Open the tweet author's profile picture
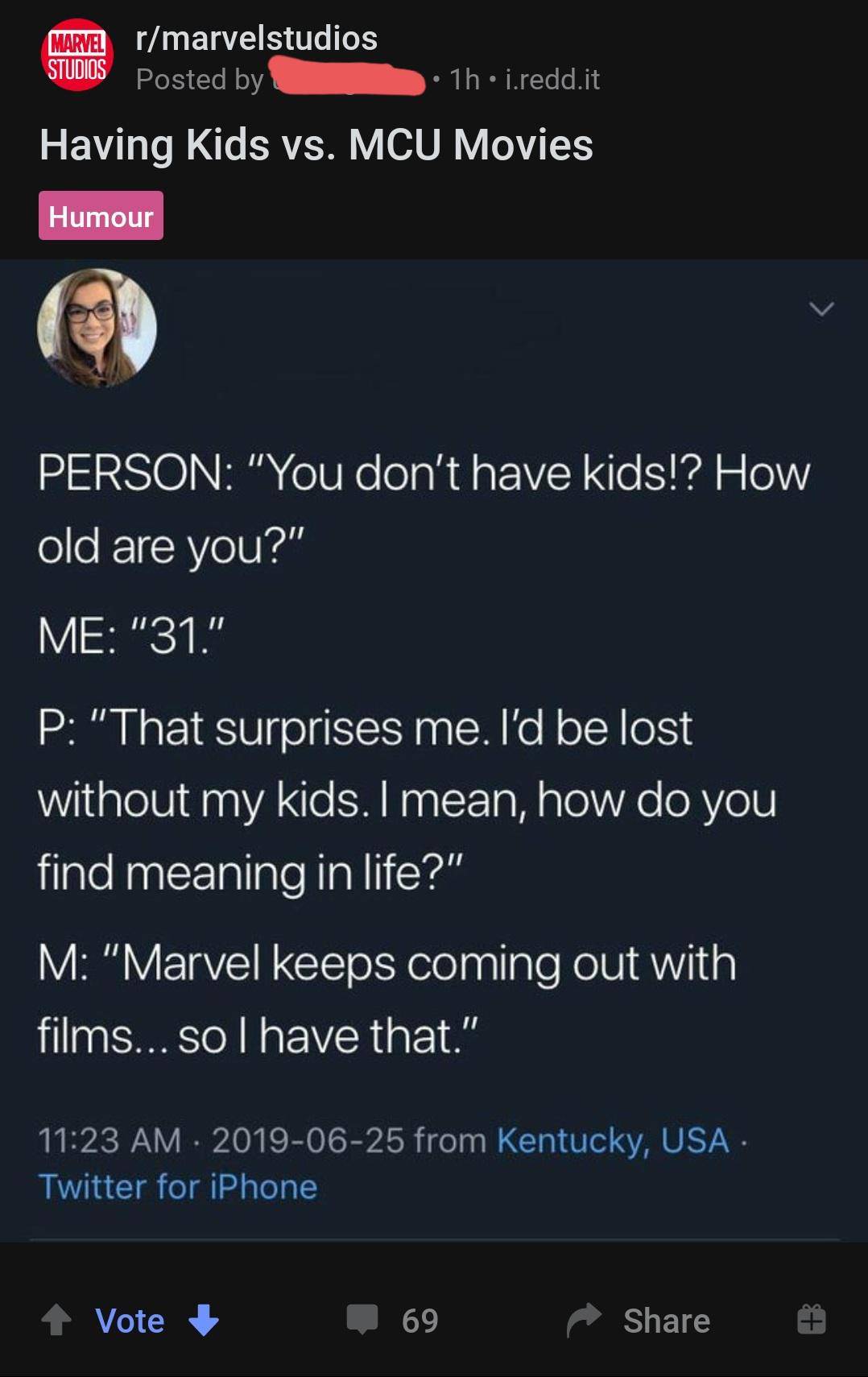Image resolution: width=868 pixels, height=1377 pixels. [x=97, y=328]
